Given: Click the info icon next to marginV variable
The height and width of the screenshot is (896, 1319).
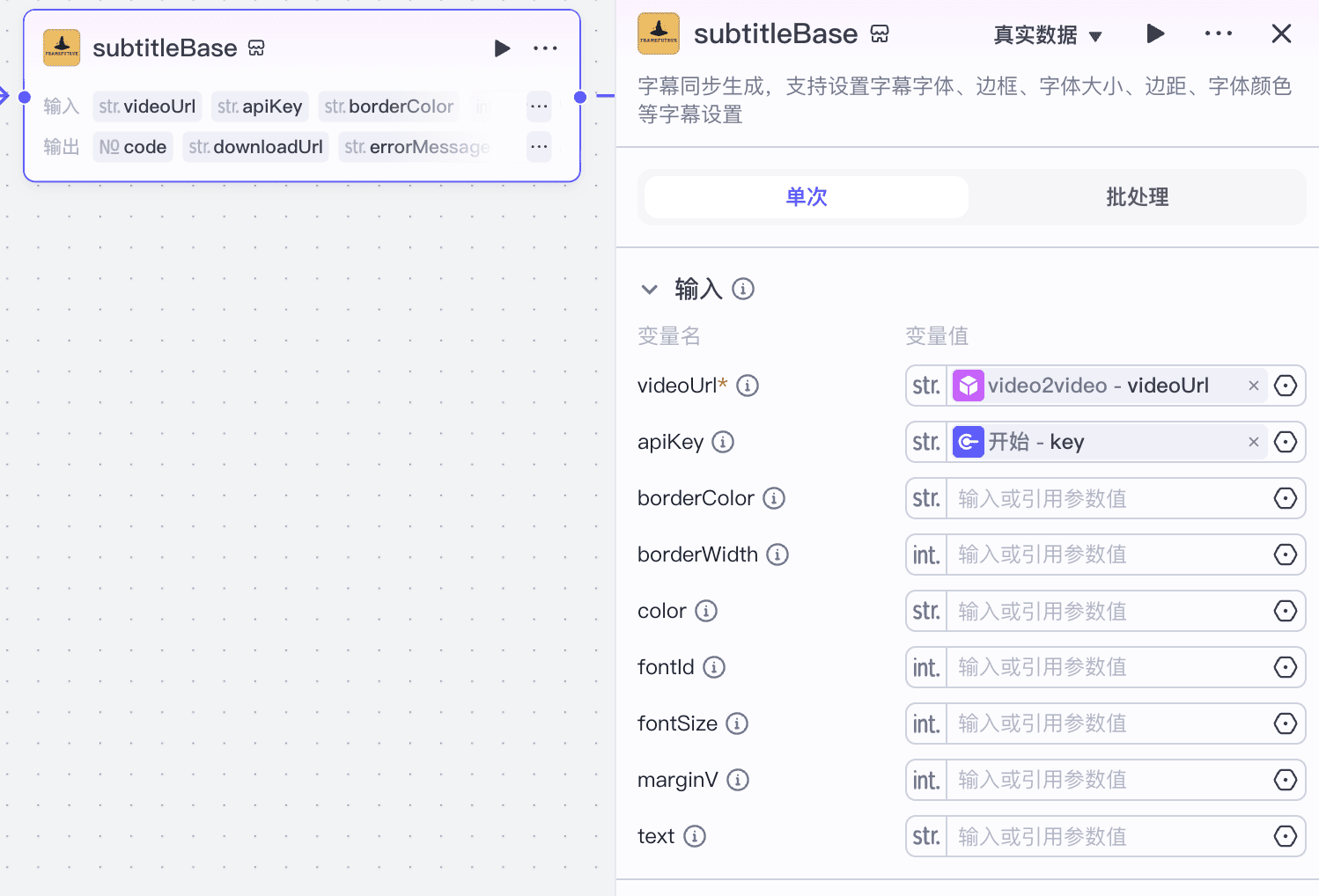Looking at the screenshot, I should (x=738, y=780).
